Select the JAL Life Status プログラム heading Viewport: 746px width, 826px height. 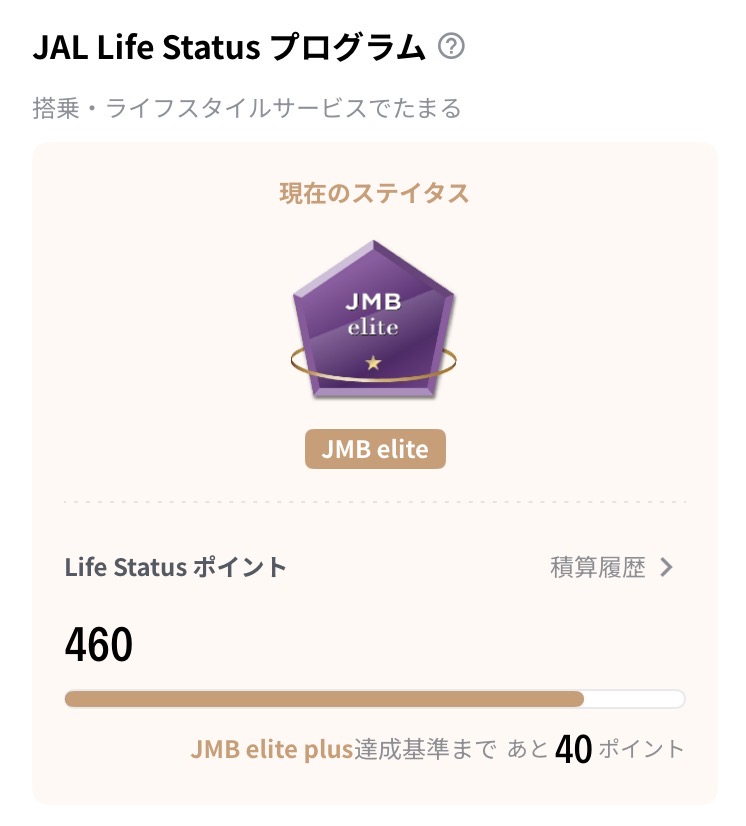pyautogui.click(x=229, y=47)
